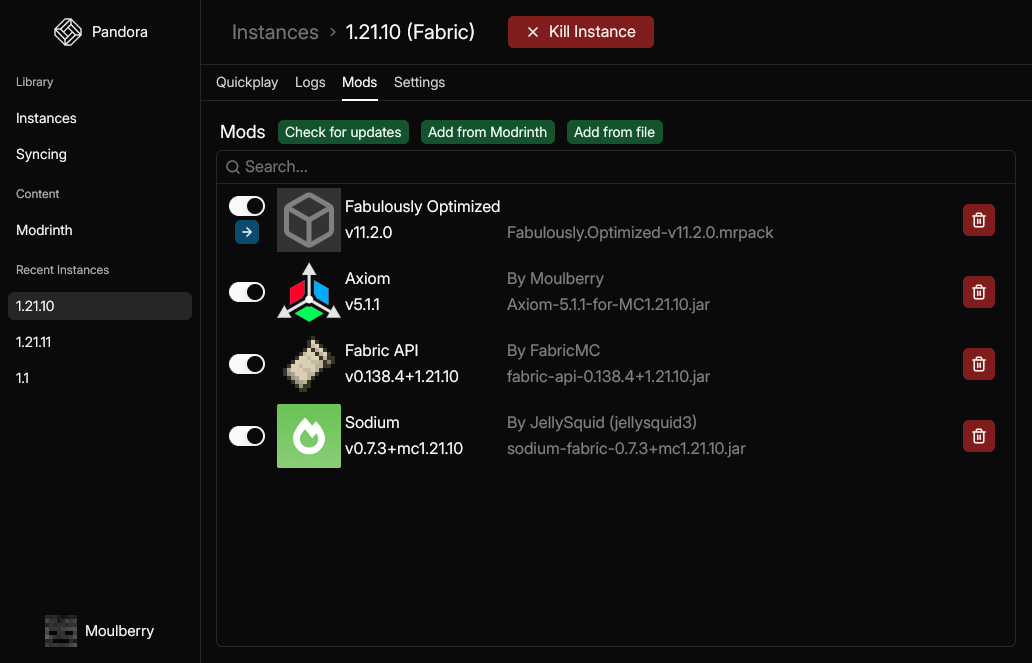This screenshot has height=663, width=1032.
Task: Delete the Fabulously Optimized modpack
Action: pyautogui.click(x=979, y=220)
